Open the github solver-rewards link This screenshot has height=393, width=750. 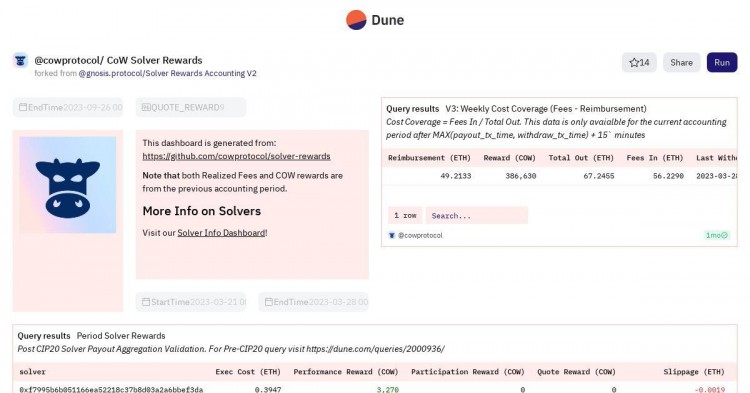(236, 156)
